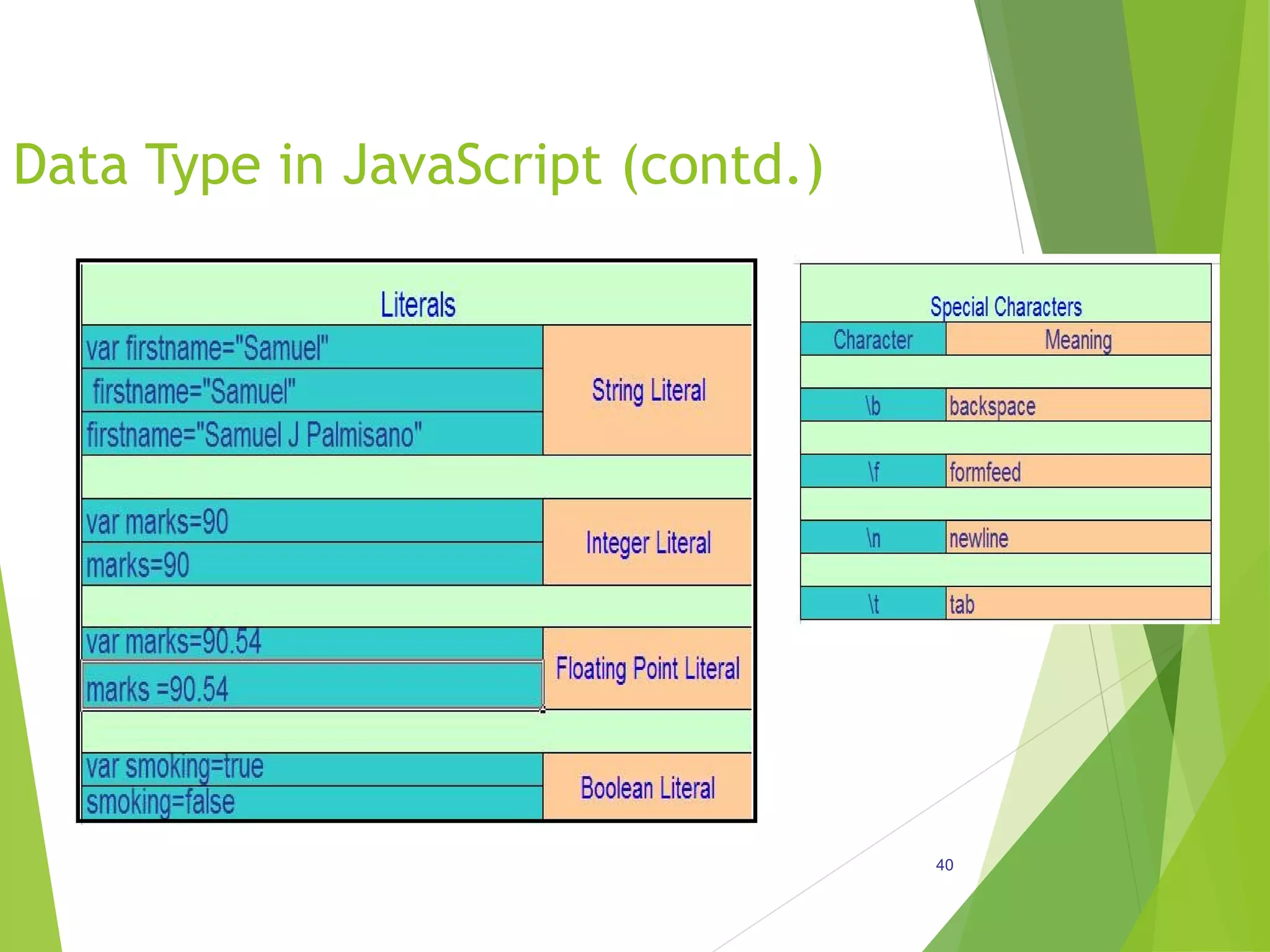1270x952 pixels.
Task: Select the 'String Literal' cell
Action: coord(647,390)
